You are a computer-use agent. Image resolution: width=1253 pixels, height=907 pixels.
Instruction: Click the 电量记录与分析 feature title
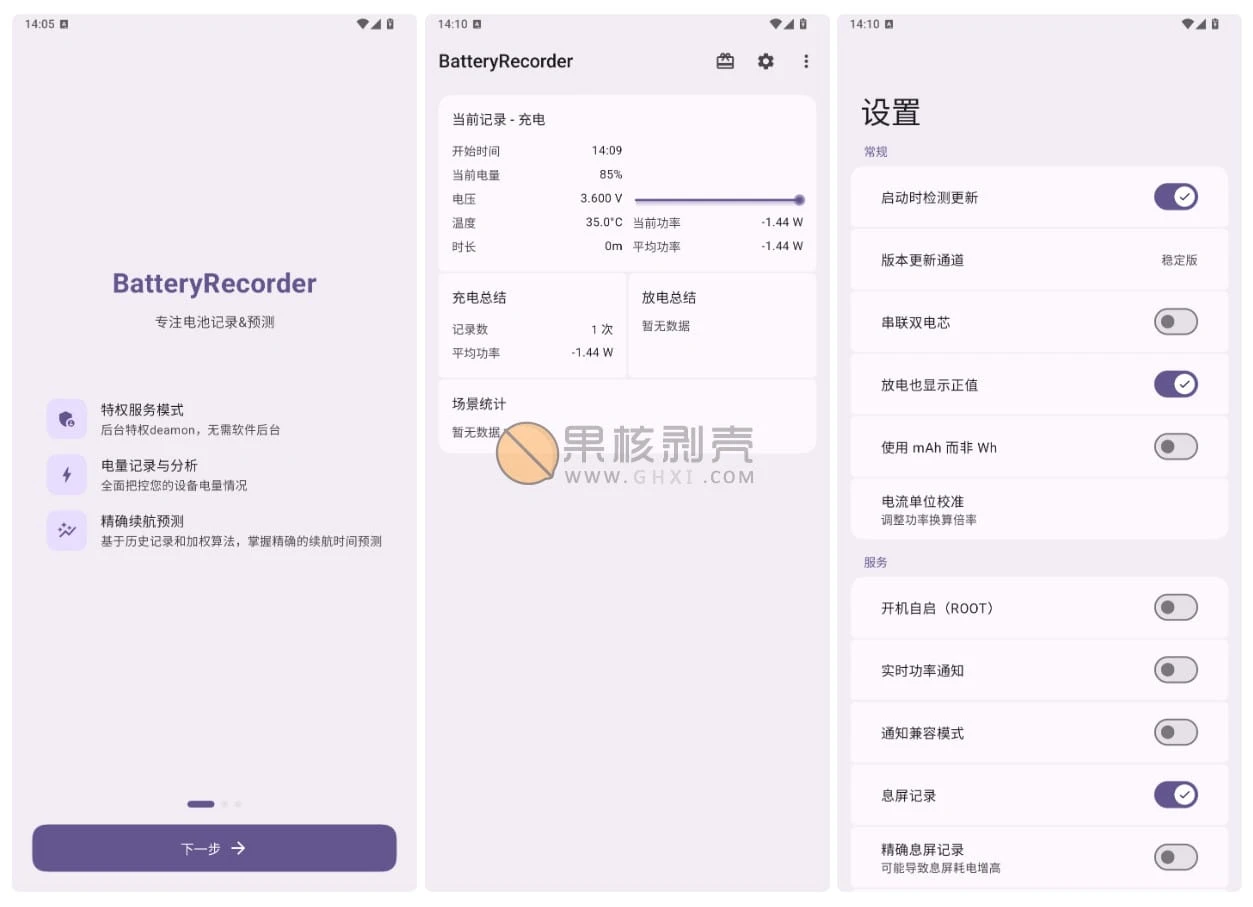[x=149, y=466]
